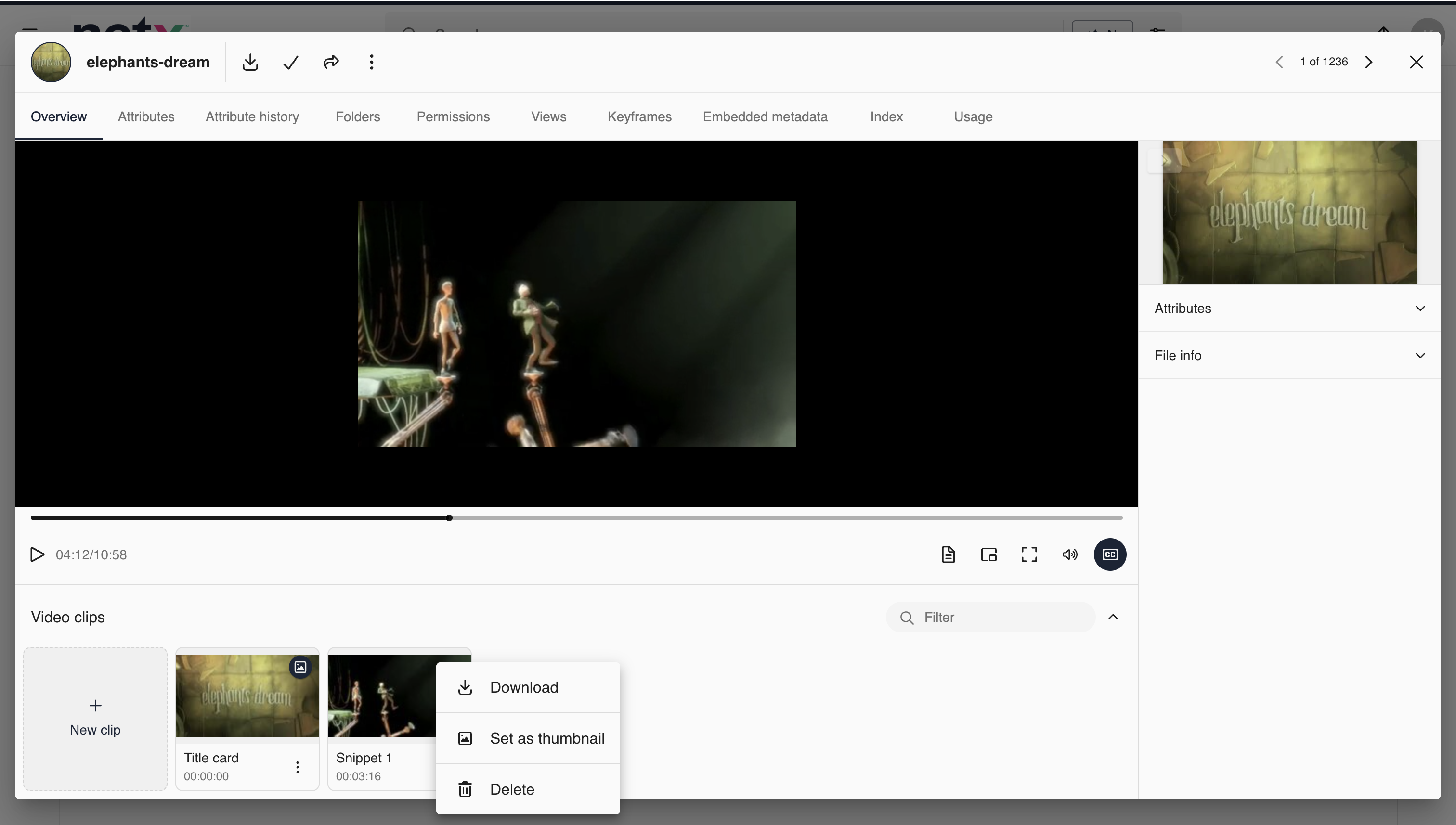Open the Attribute history tab

(x=252, y=117)
